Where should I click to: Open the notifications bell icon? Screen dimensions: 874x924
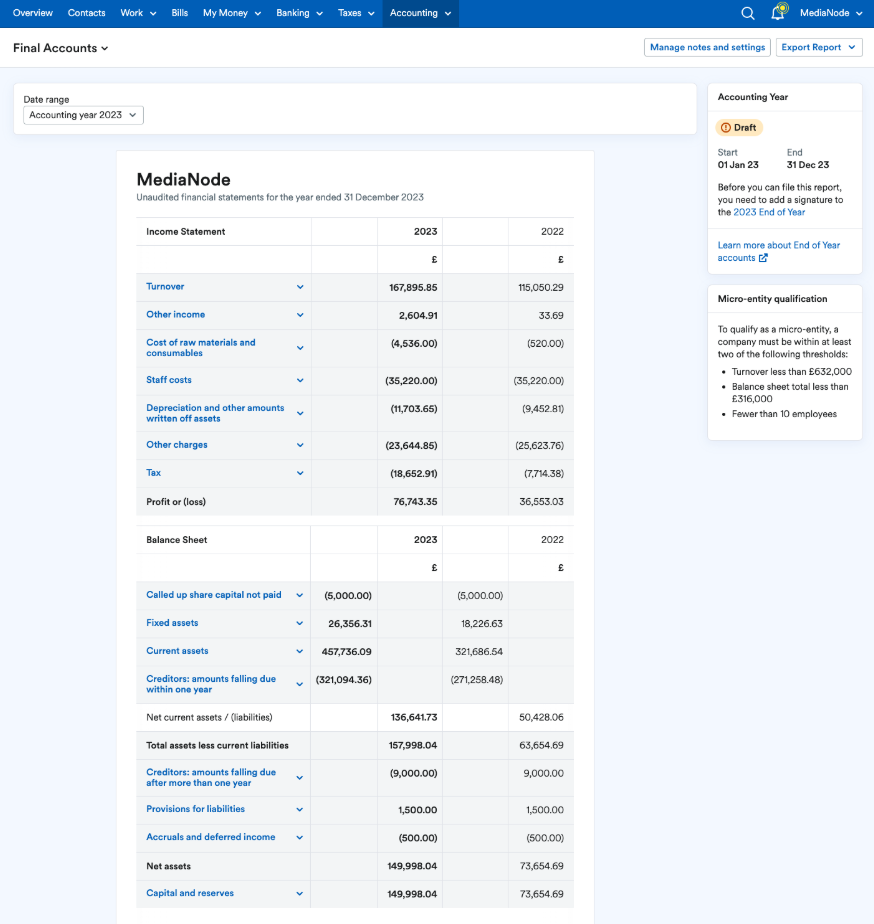778,13
